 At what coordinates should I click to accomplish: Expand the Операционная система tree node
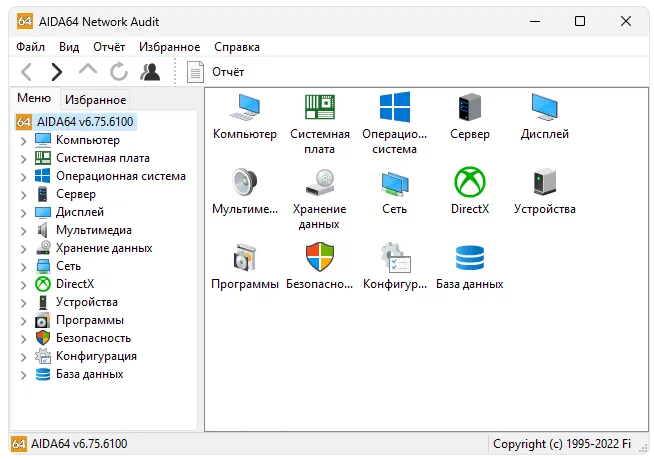click(24, 177)
